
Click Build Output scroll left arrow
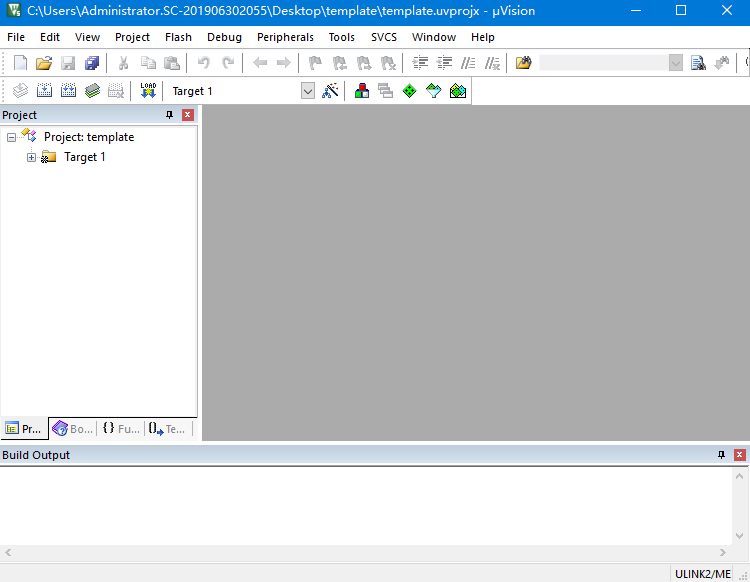click(8, 552)
